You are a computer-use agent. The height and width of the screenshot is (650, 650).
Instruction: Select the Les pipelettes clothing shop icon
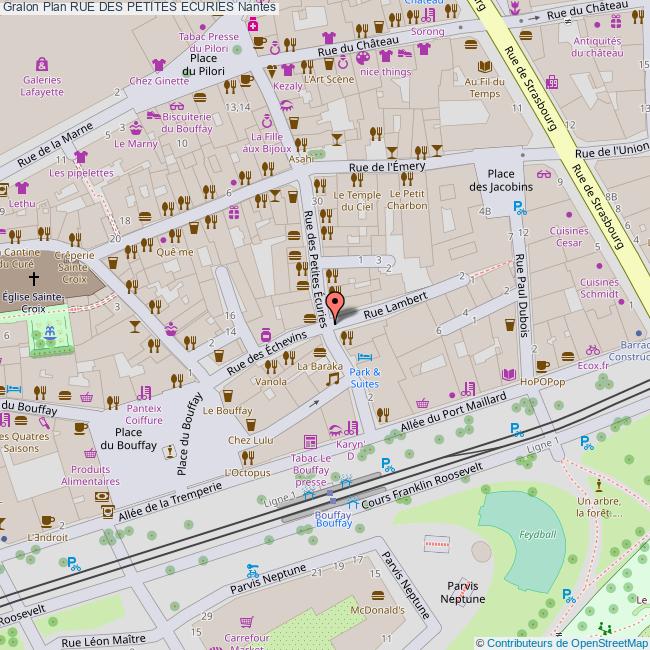81,156
